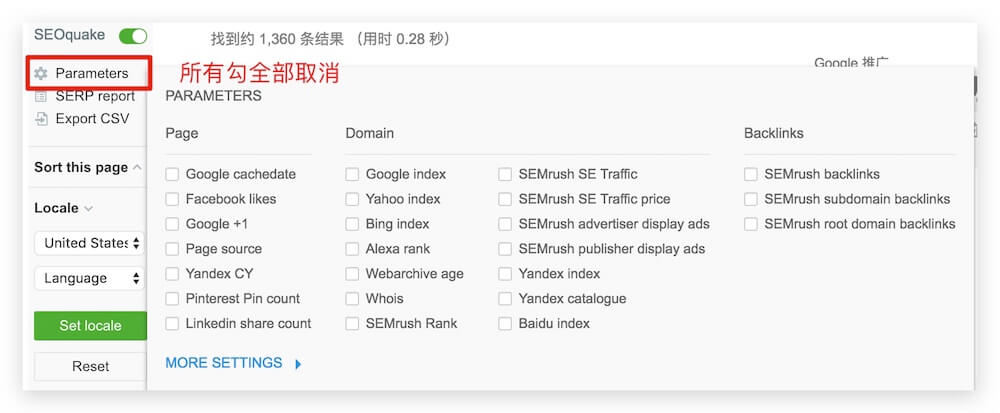Open the United States locale dropdown

[90, 243]
